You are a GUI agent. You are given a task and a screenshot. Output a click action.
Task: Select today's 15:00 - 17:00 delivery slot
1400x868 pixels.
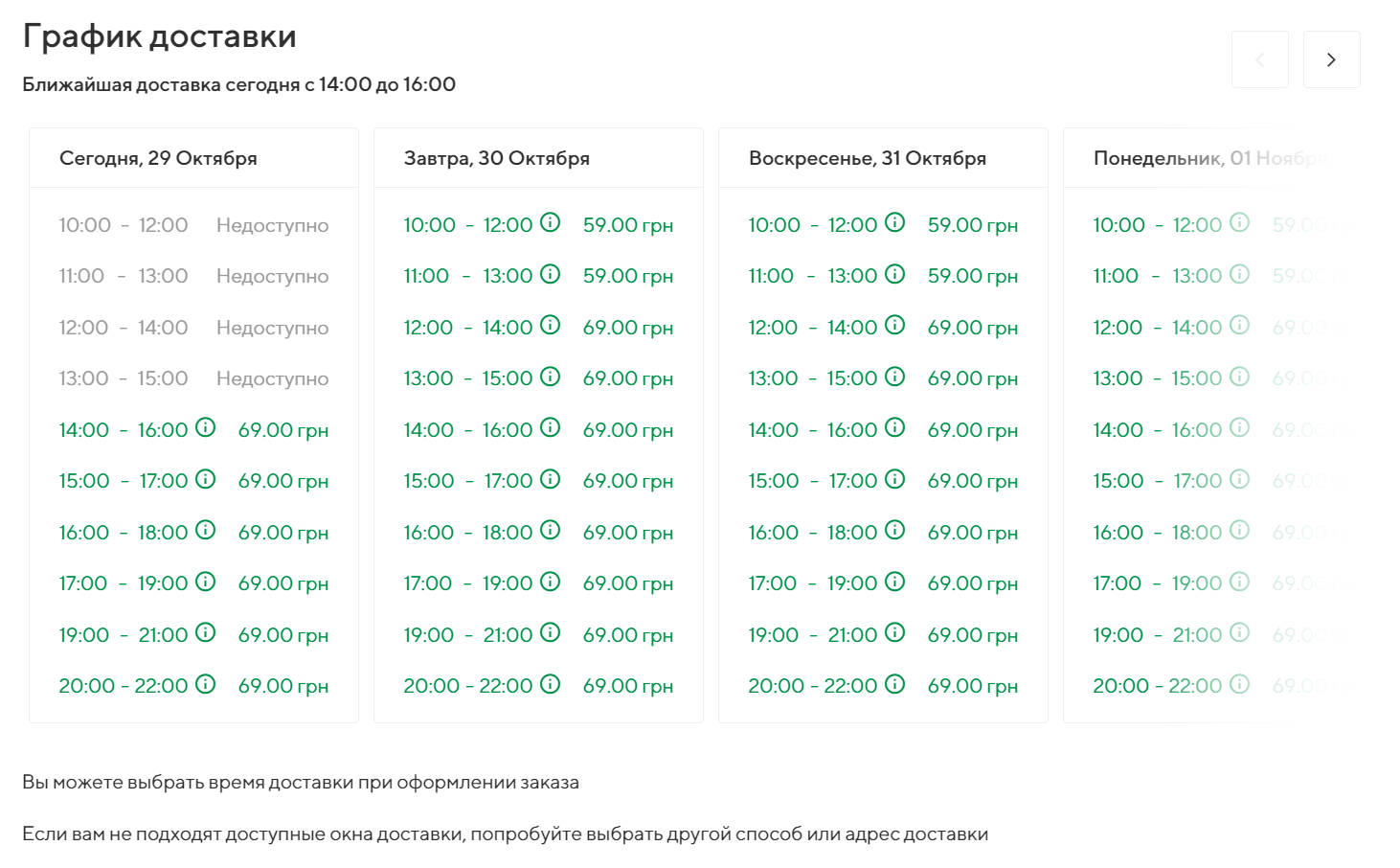(x=123, y=481)
